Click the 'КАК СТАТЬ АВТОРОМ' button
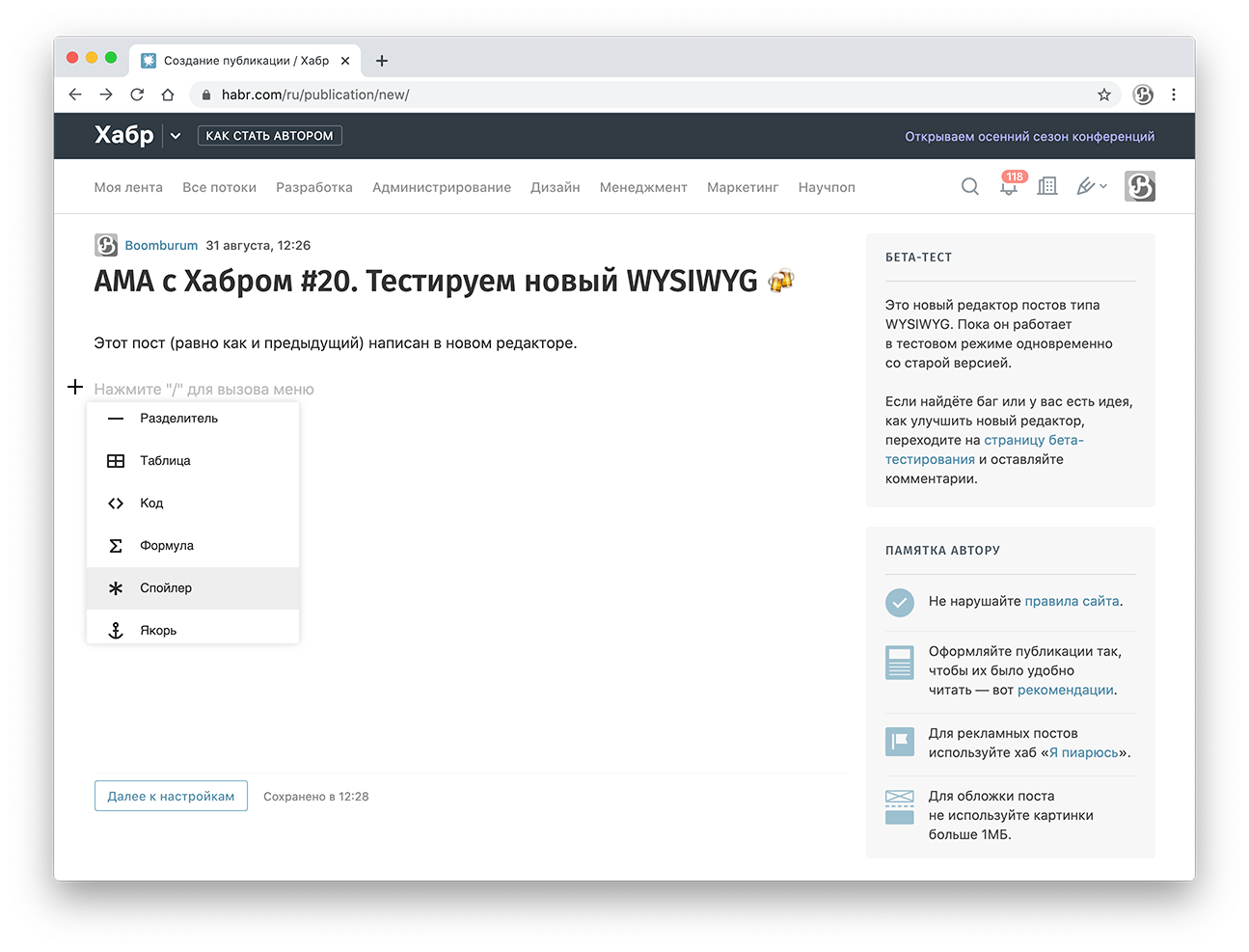 click(269, 136)
